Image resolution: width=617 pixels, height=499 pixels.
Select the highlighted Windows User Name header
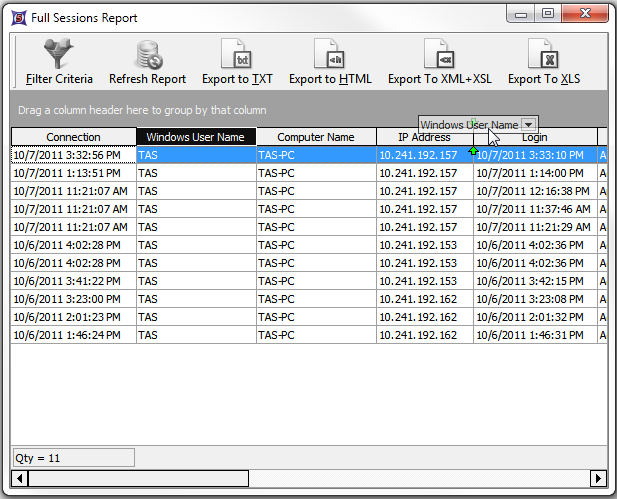pyautogui.click(x=195, y=137)
